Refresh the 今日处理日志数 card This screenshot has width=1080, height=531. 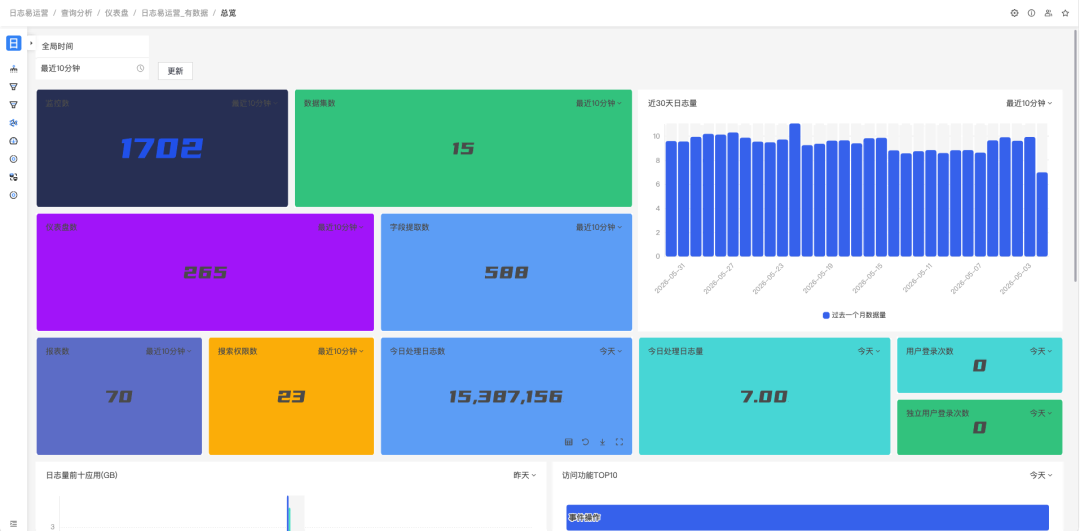(585, 442)
